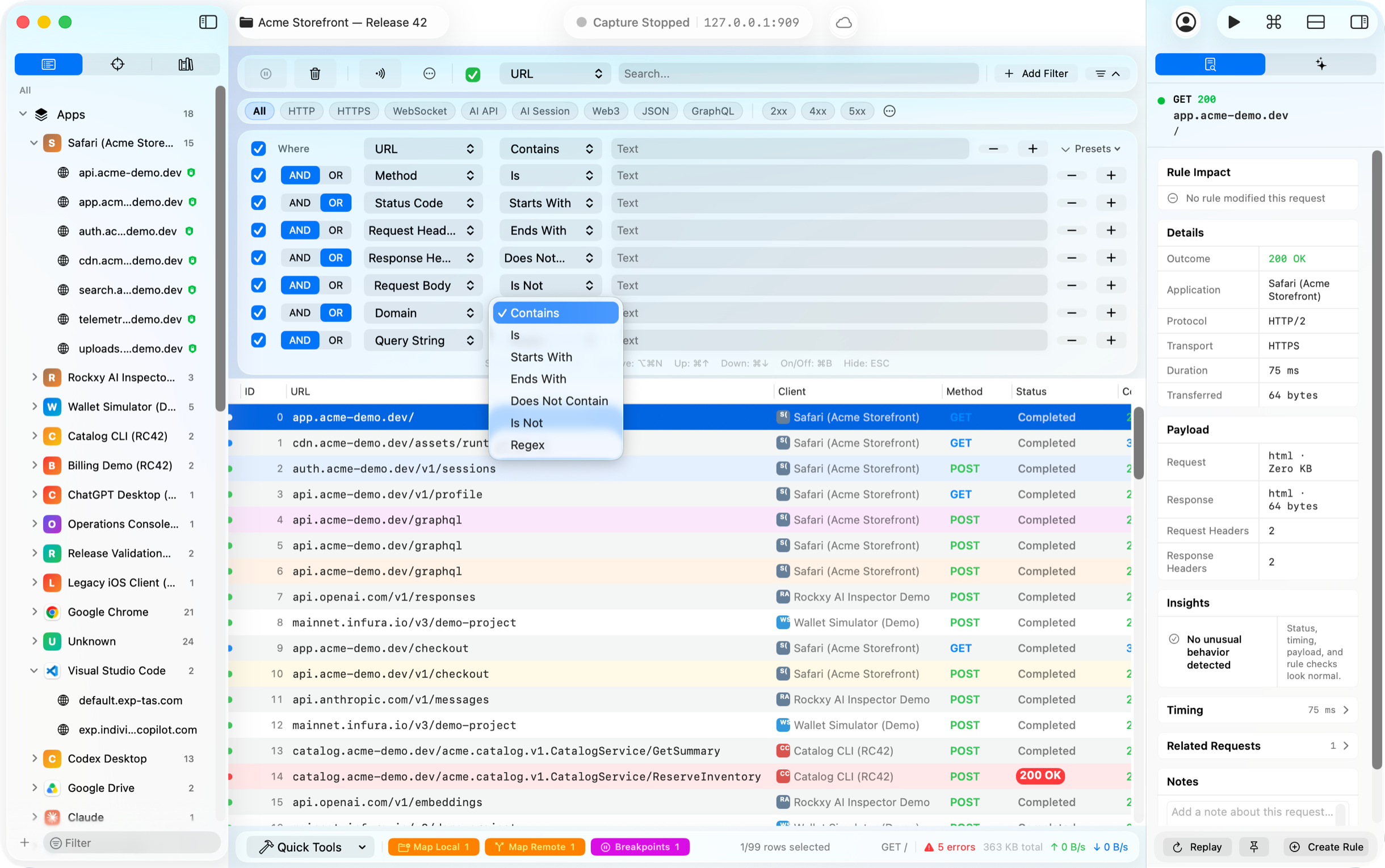This screenshot has width=1385, height=868.
Task: Toggle the green filter enabled checkbox
Action: (x=472, y=74)
